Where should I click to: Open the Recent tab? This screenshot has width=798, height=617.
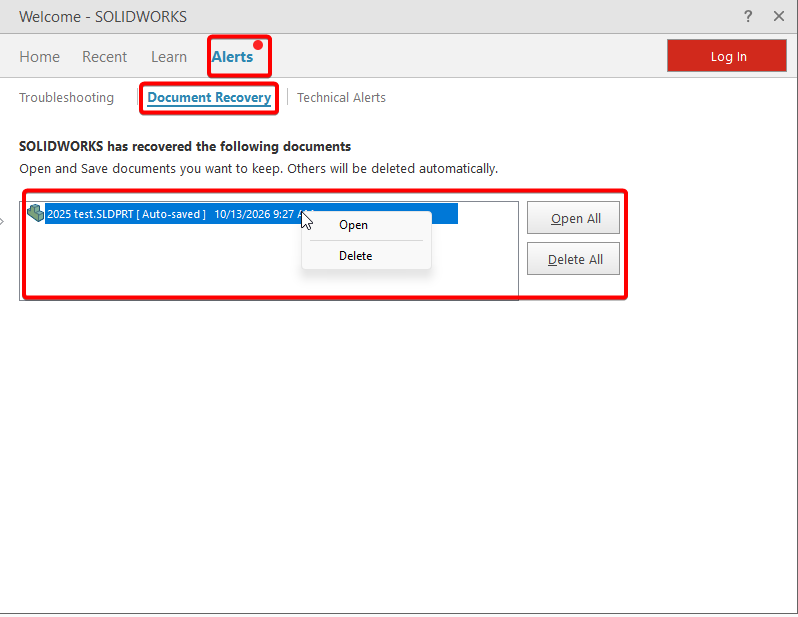pos(104,57)
